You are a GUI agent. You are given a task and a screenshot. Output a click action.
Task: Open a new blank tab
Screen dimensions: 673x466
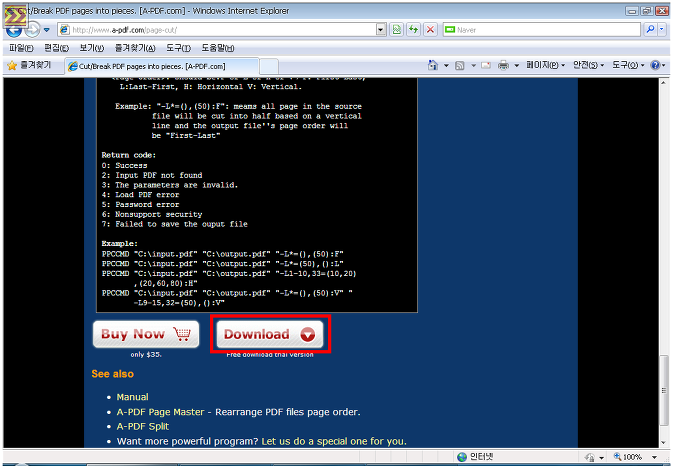[x=269, y=67]
